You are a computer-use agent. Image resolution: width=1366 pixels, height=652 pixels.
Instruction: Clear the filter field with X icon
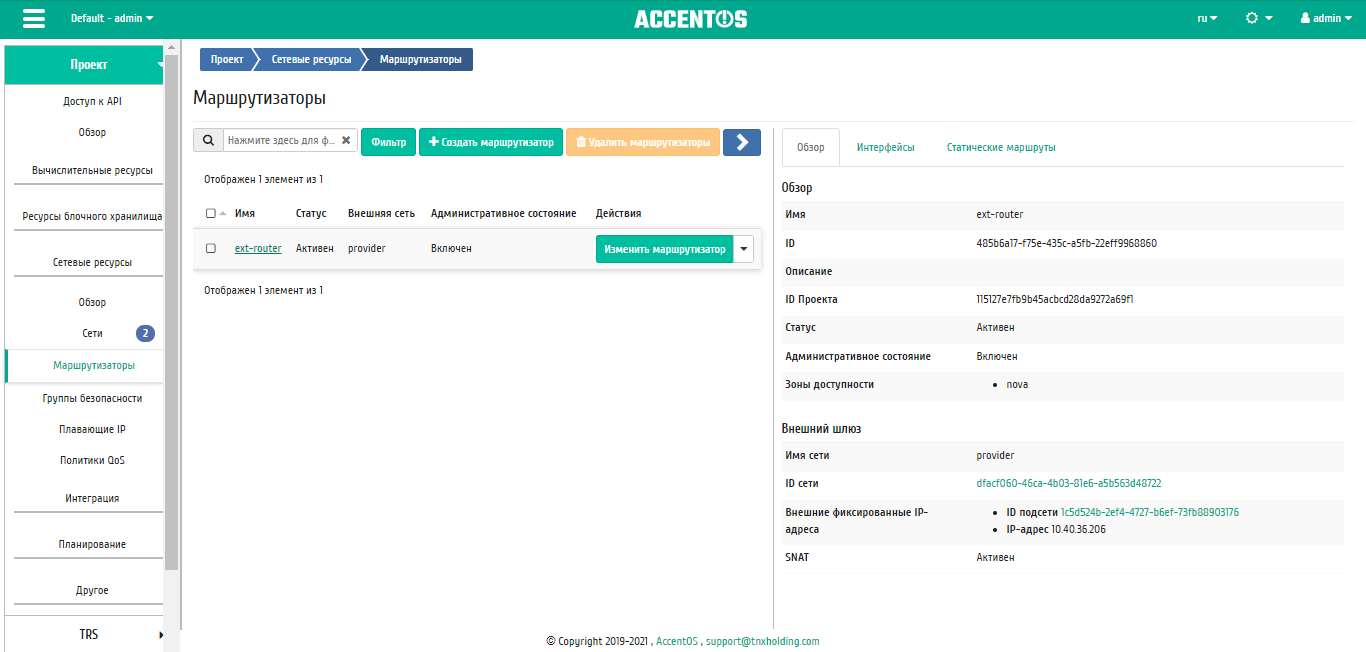[346, 141]
